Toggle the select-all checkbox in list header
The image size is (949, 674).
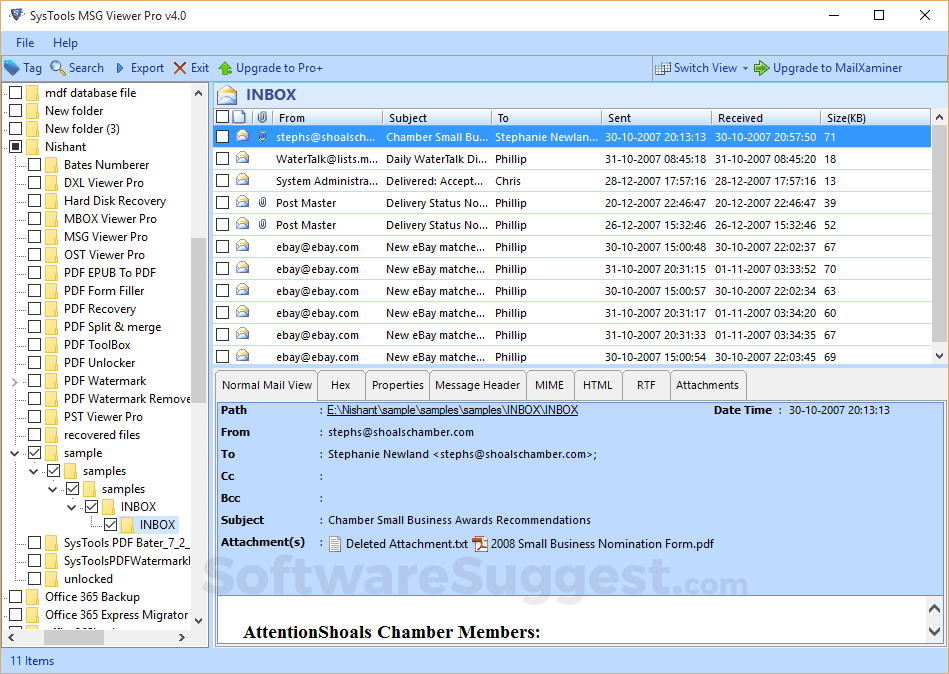[222, 118]
